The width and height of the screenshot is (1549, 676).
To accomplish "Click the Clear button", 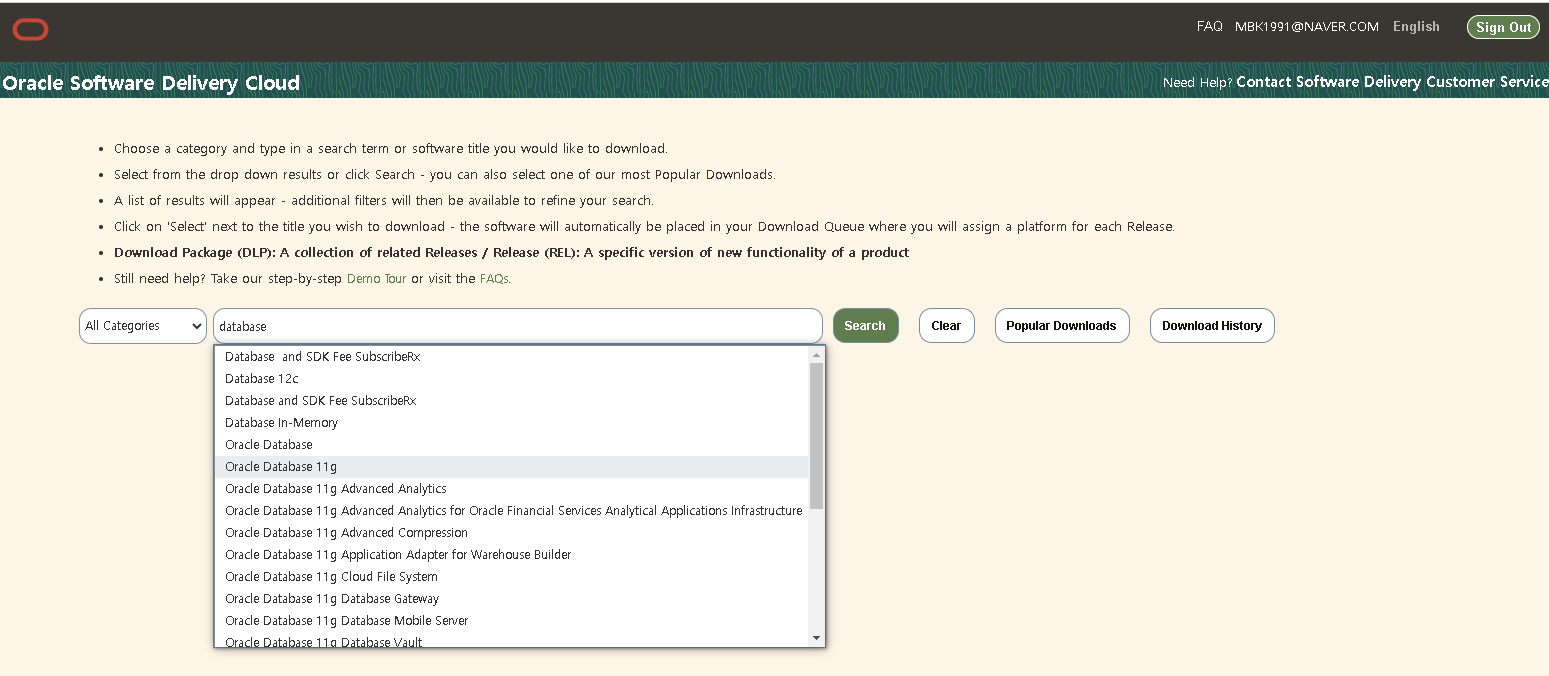I will pos(946,326).
